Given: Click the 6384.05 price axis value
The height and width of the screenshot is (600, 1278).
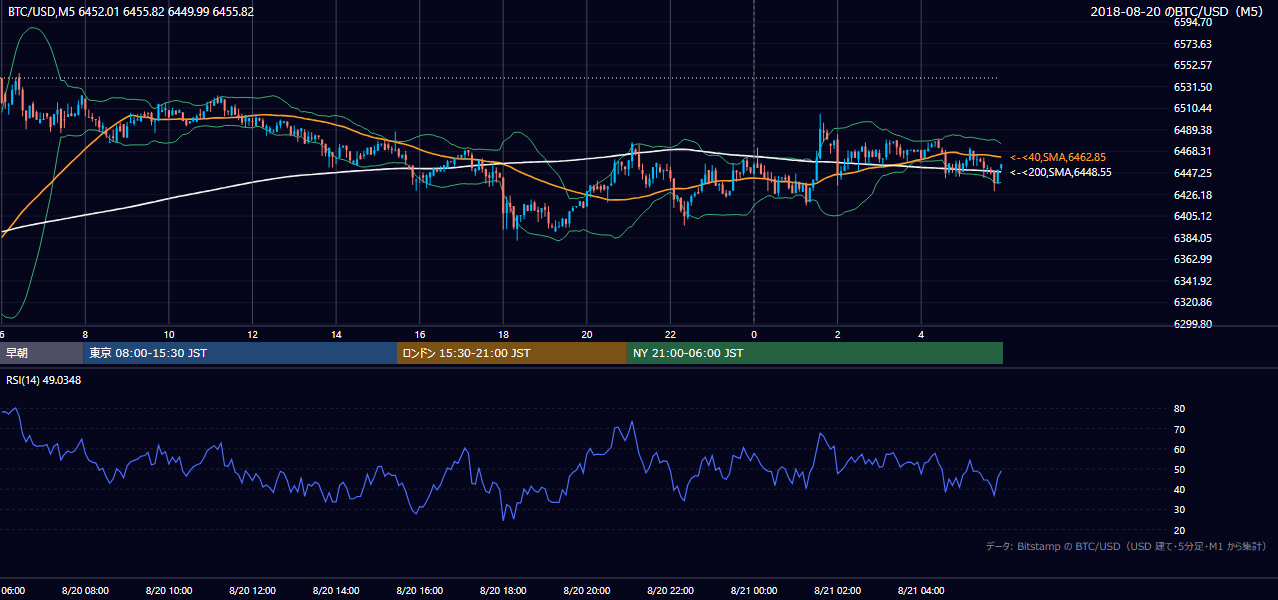Looking at the screenshot, I should [x=1193, y=238].
